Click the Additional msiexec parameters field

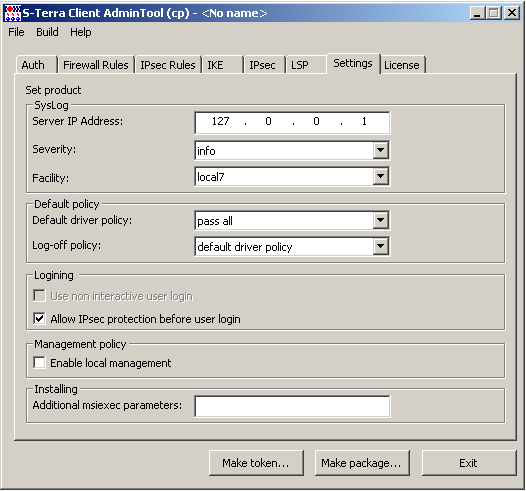point(292,406)
